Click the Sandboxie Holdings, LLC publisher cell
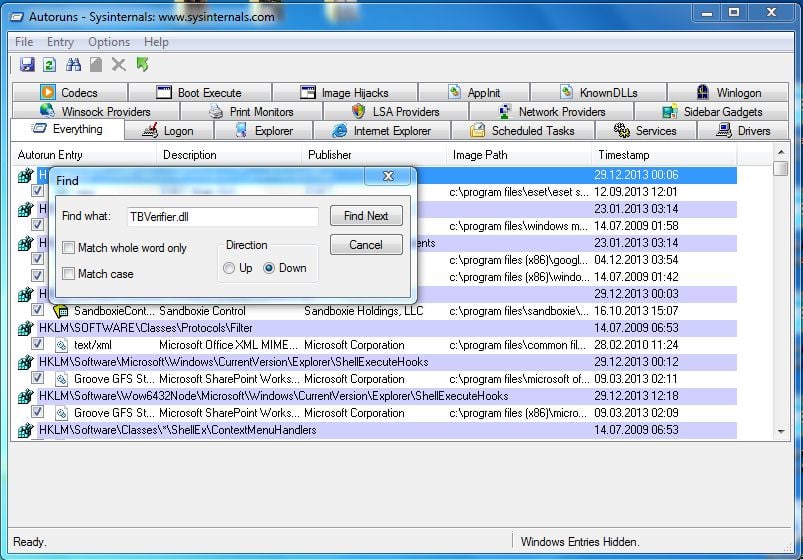803x560 pixels. point(364,311)
